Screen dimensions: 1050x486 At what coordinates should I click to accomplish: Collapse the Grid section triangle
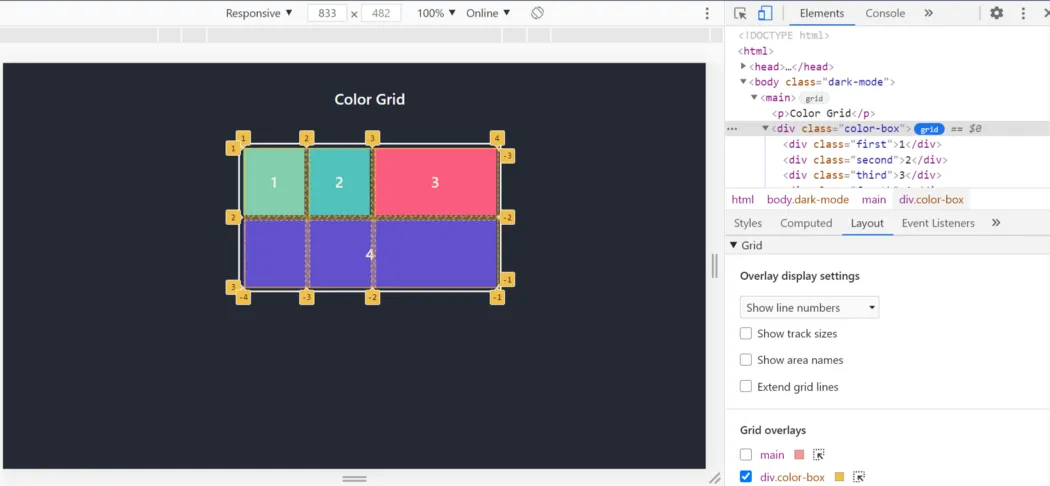[733, 245]
